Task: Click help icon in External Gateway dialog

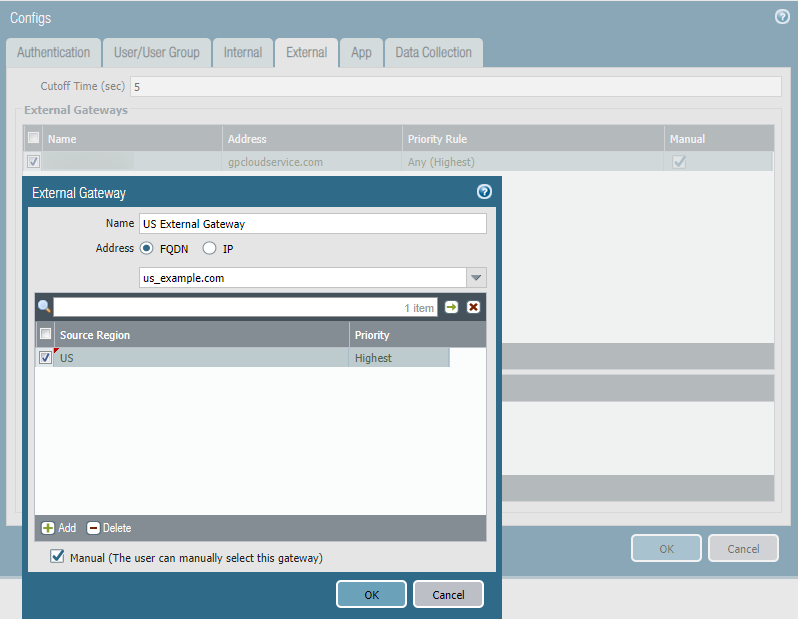Action: pyautogui.click(x=484, y=192)
